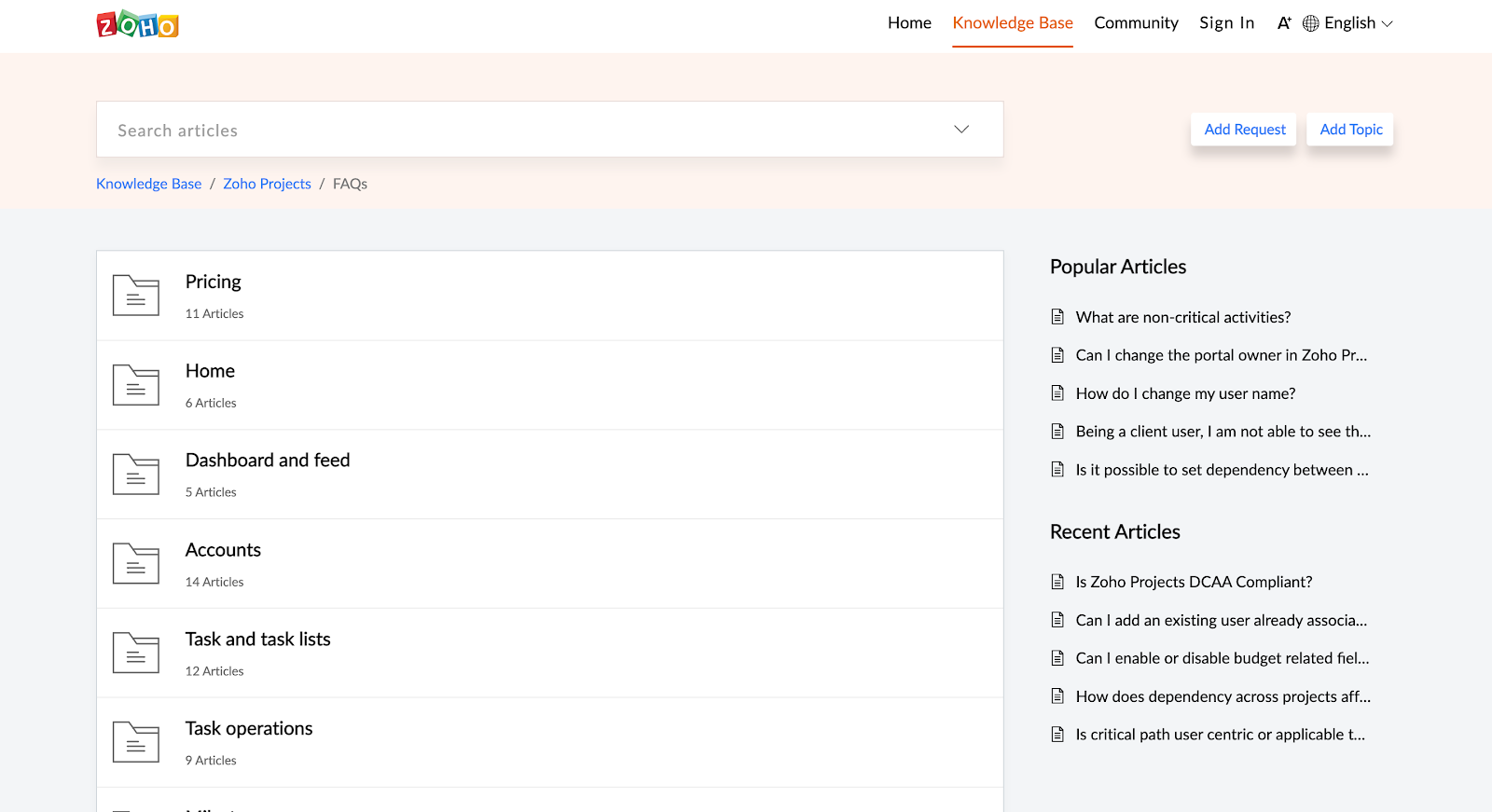Click the Task and task lists folder icon
The image size is (1492, 812).
136,653
